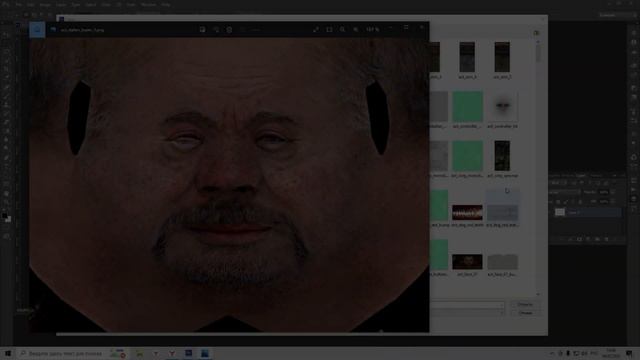This screenshot has width=640, height=360.
Task: Click the pencil edit icon in the photo viewer toolbar
Action: [x=316, y=29]
